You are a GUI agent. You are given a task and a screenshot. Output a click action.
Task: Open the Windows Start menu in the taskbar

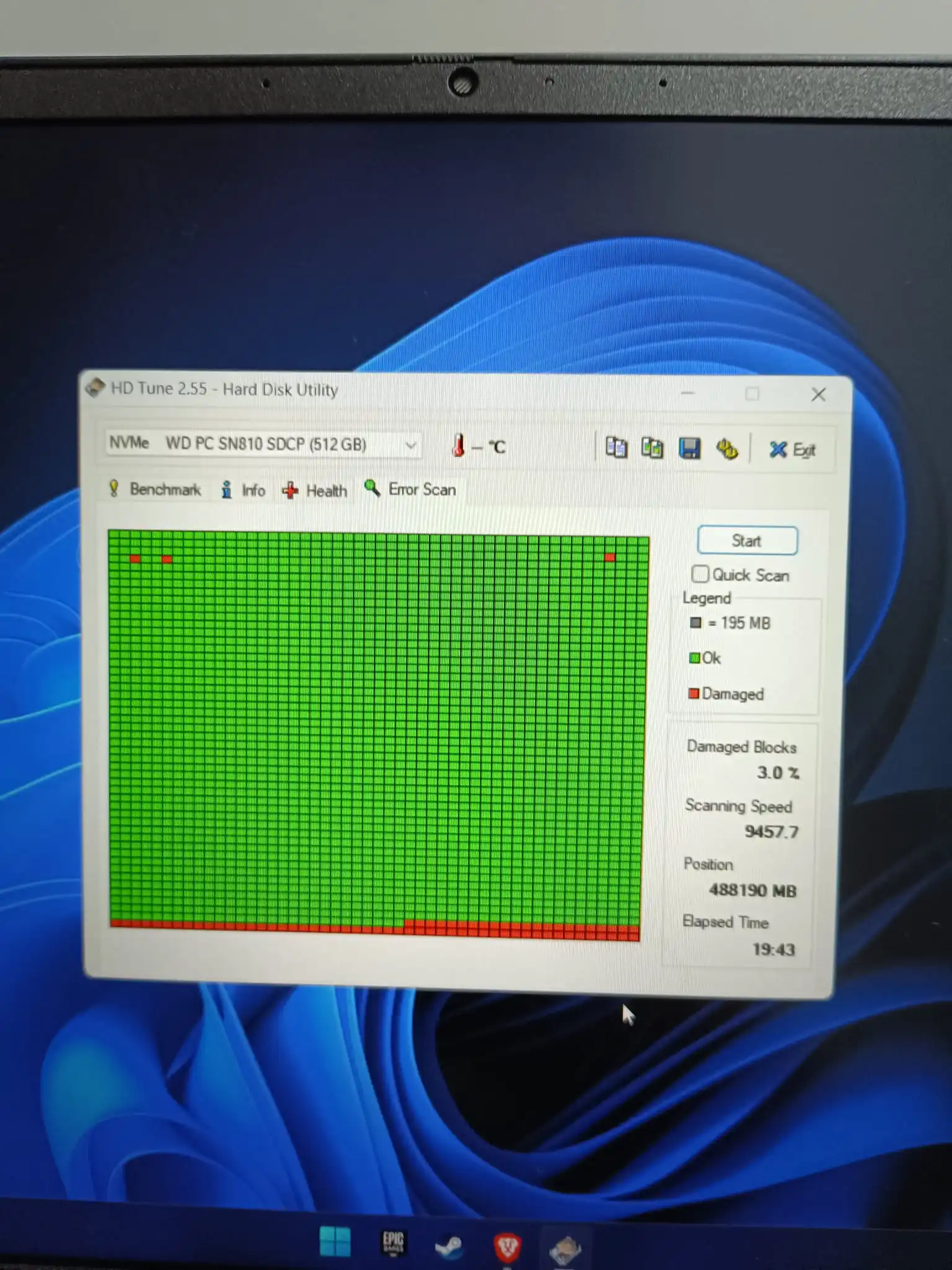335,1242
